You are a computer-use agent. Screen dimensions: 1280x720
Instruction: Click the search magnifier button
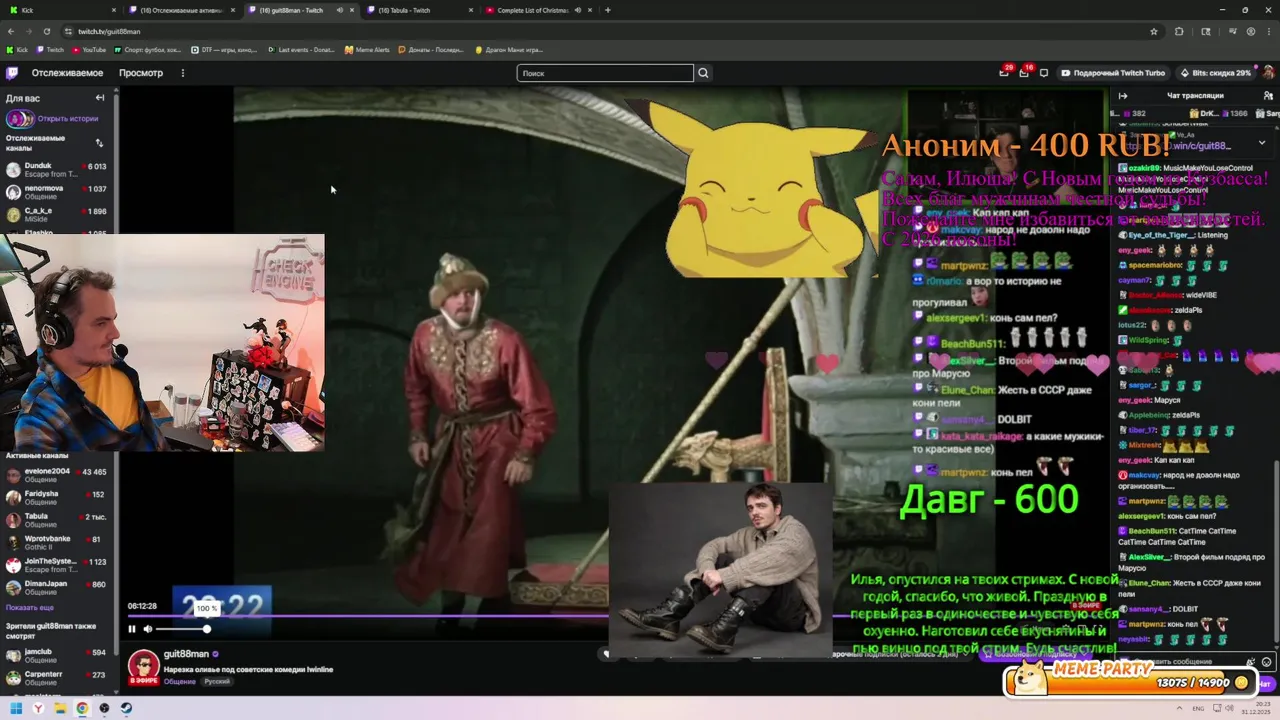click(703, 73)
